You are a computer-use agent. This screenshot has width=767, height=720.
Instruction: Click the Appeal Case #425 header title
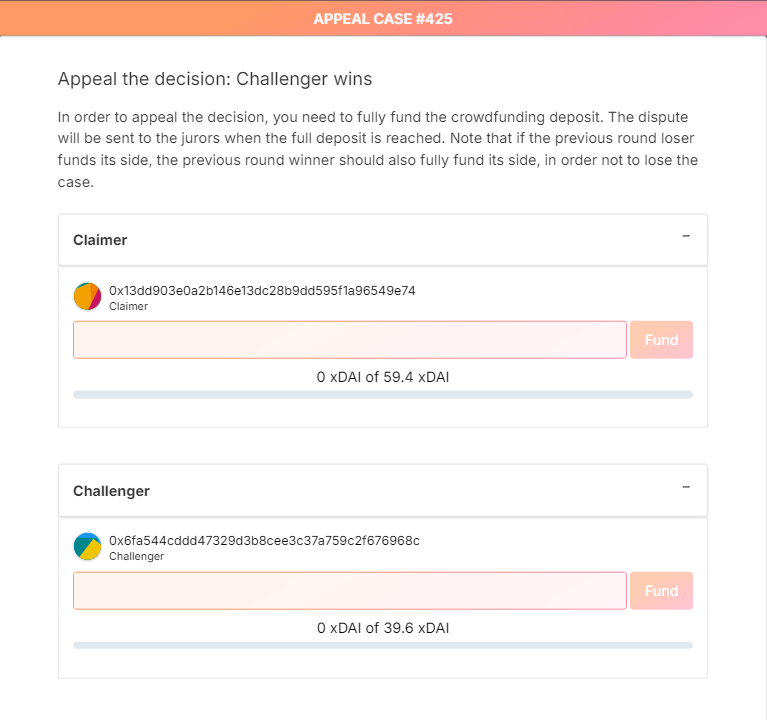click(383, 19)
